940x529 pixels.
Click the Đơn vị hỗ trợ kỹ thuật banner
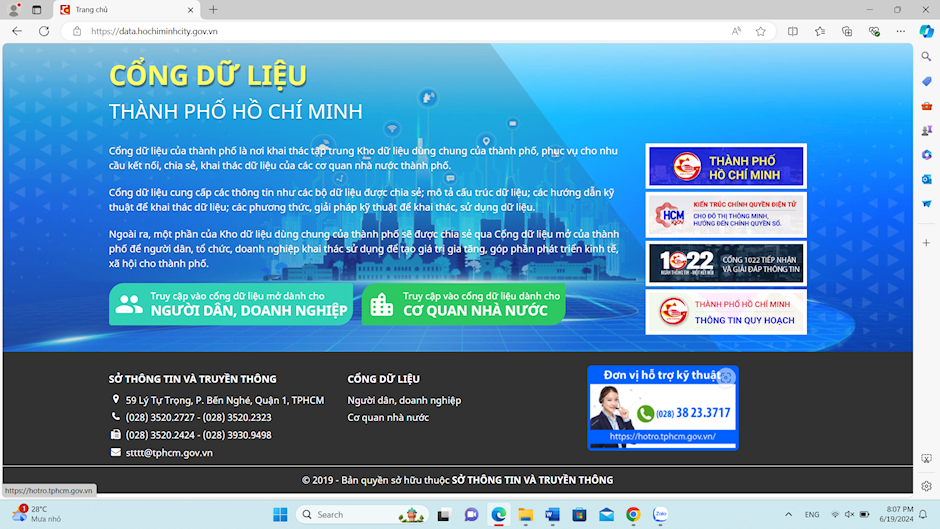(x=663, y=408)
